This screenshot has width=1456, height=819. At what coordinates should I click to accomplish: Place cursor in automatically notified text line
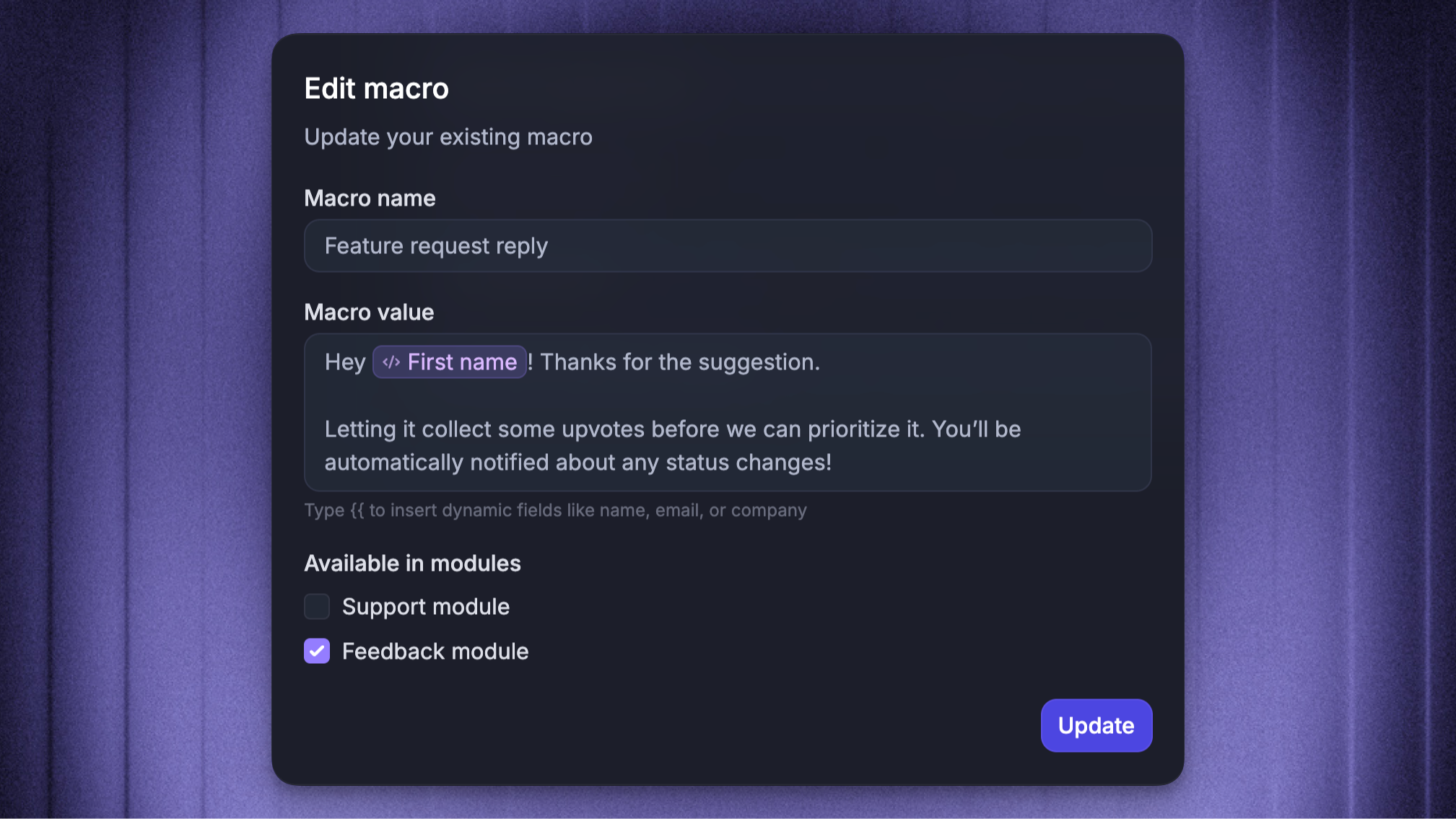(578, 463)
